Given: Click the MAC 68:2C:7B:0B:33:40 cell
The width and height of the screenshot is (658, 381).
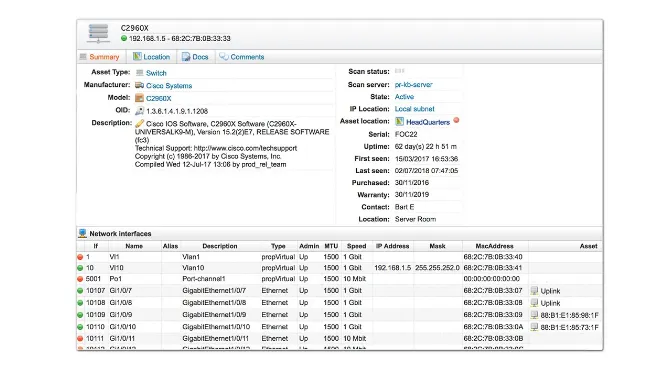Looking at the screenshot, I should [493, 257].
